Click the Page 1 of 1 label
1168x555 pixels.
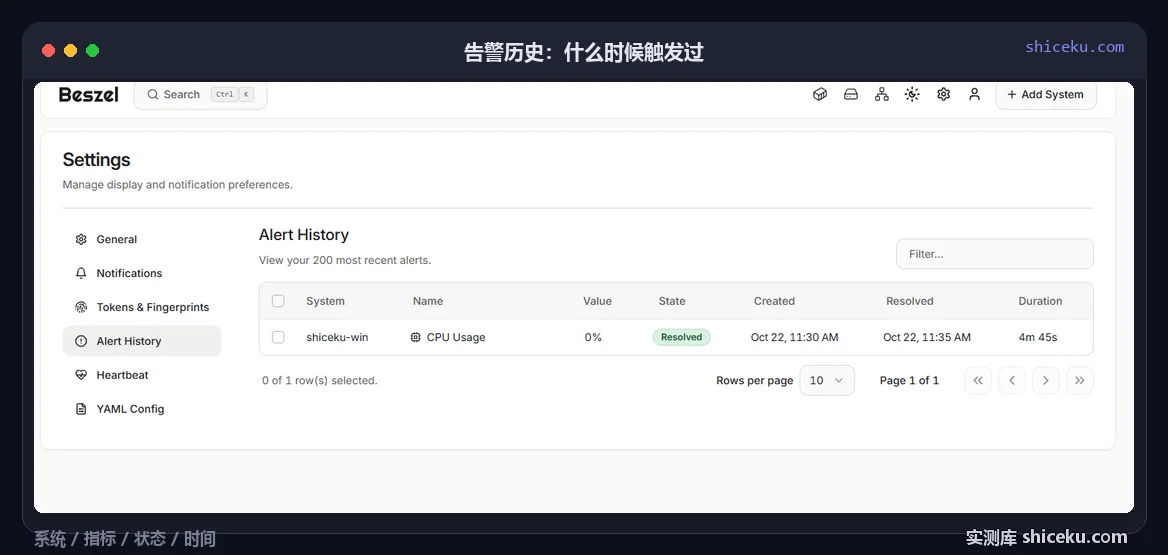909,381
